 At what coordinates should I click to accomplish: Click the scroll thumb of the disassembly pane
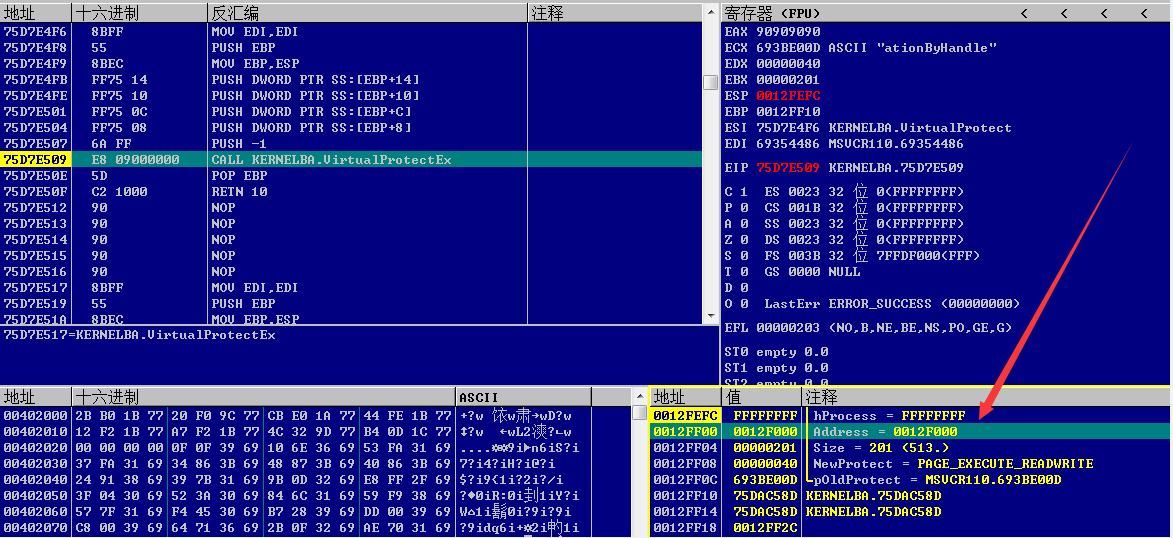click(711, 82)
